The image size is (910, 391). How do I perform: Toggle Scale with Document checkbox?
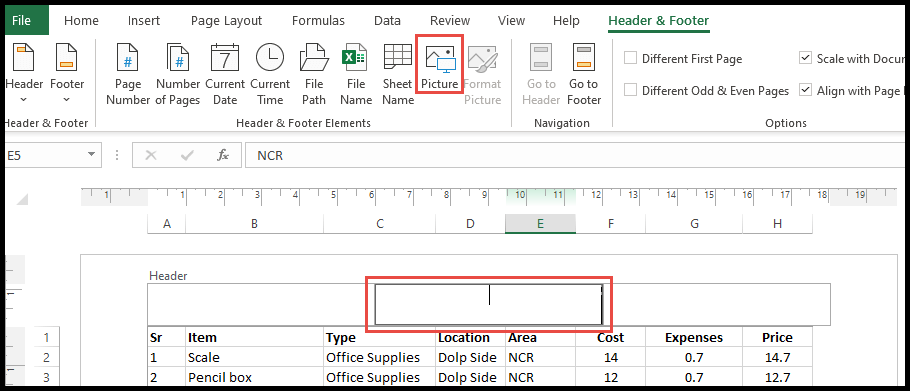coord(805,58)
